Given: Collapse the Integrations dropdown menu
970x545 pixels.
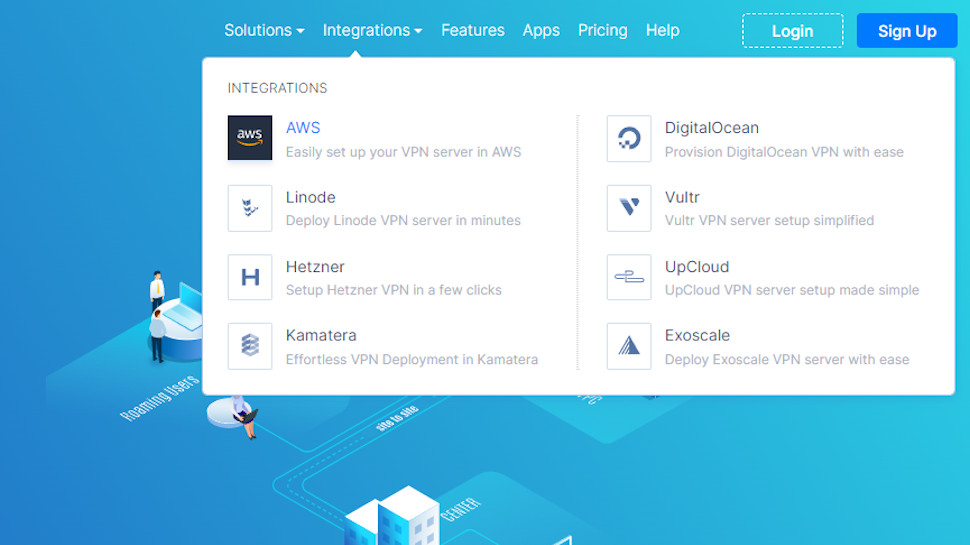Looking at the screenshot, I should pyautogui.click(x=372, y=30).
